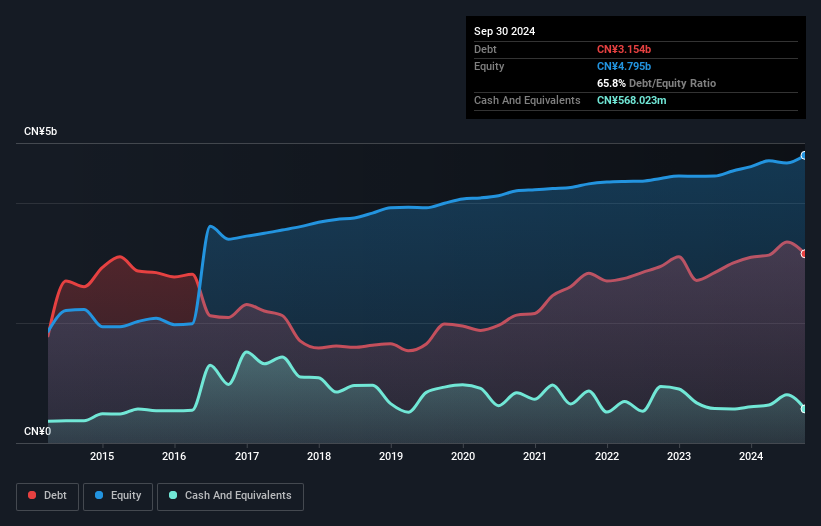Click the Equity label in tooltip
821x526 pixels.
coord(489,66)
